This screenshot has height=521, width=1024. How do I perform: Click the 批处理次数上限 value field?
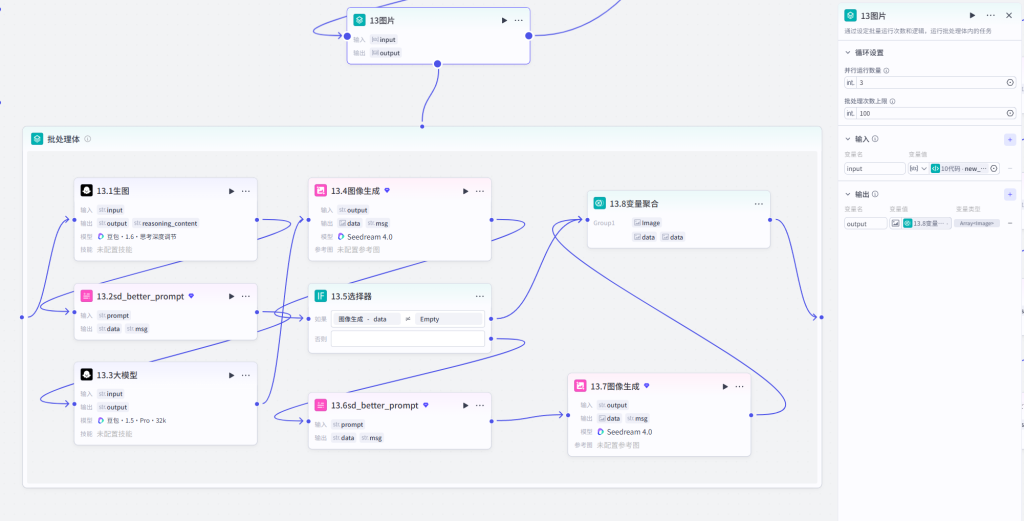(930, 114)
